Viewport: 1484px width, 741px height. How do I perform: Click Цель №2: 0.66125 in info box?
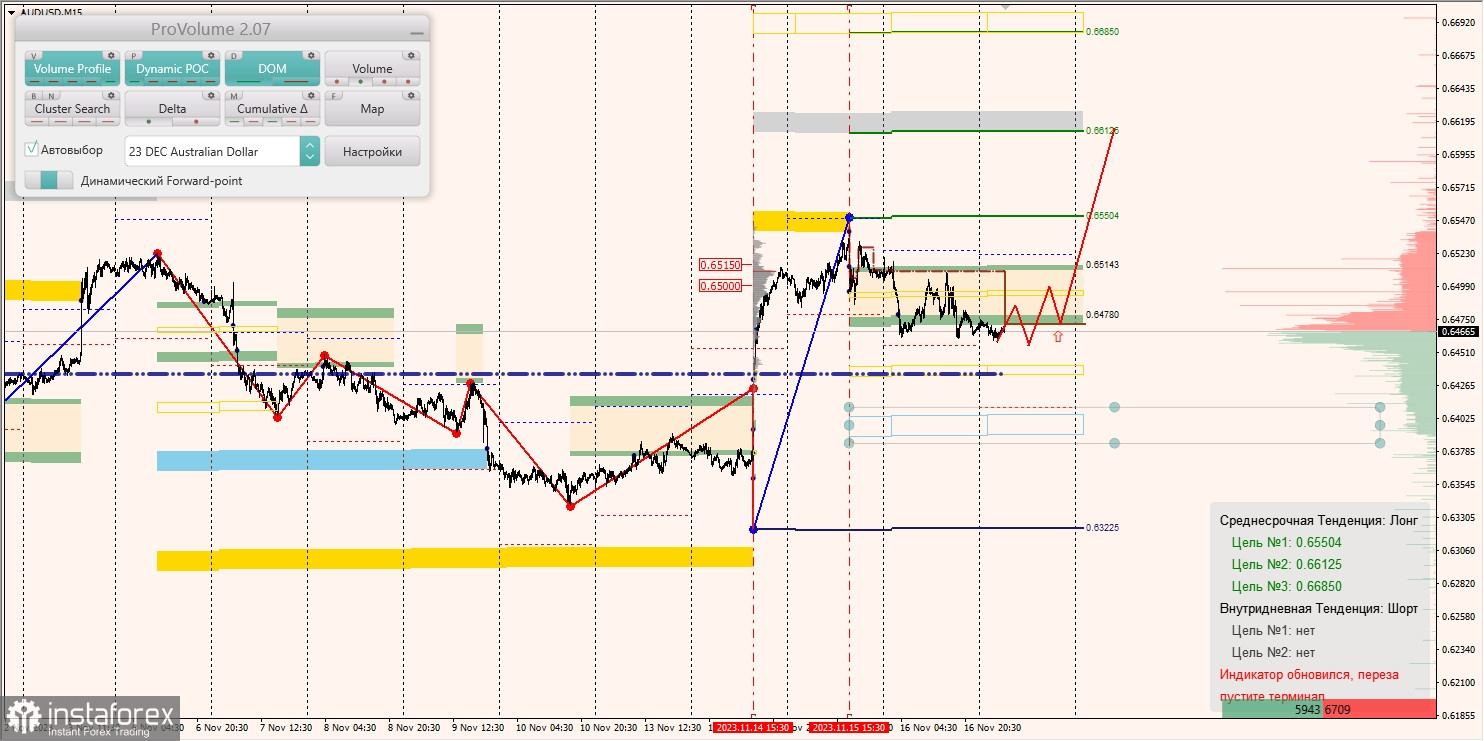(1287, 565)
